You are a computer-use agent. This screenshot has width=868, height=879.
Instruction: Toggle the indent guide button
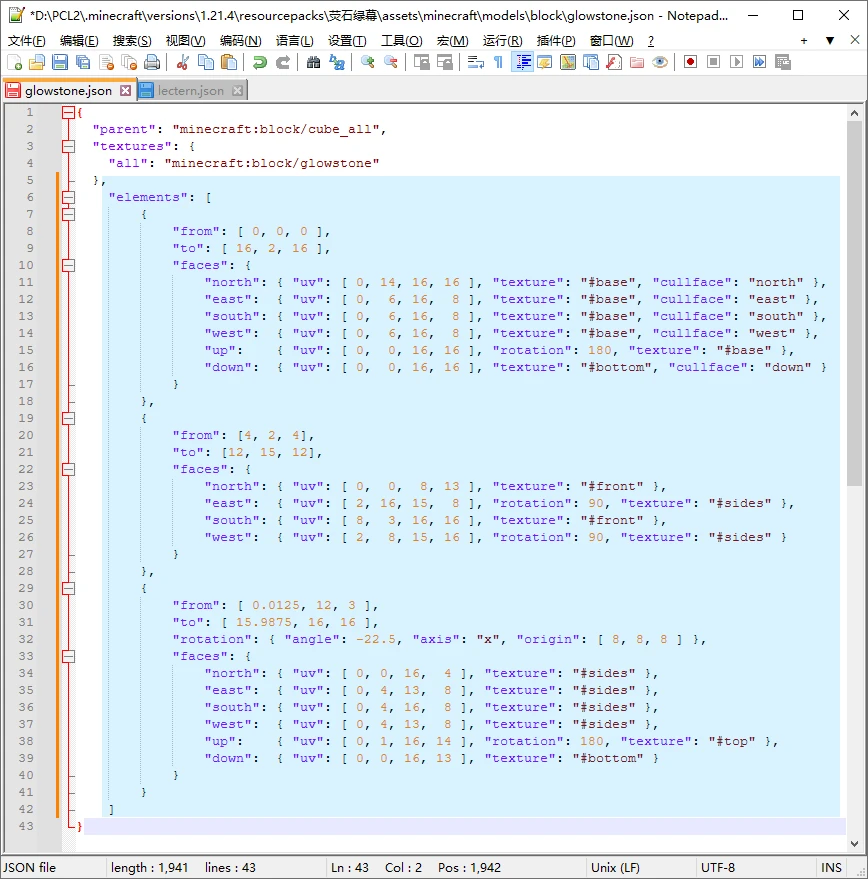(x=522, y=62)
